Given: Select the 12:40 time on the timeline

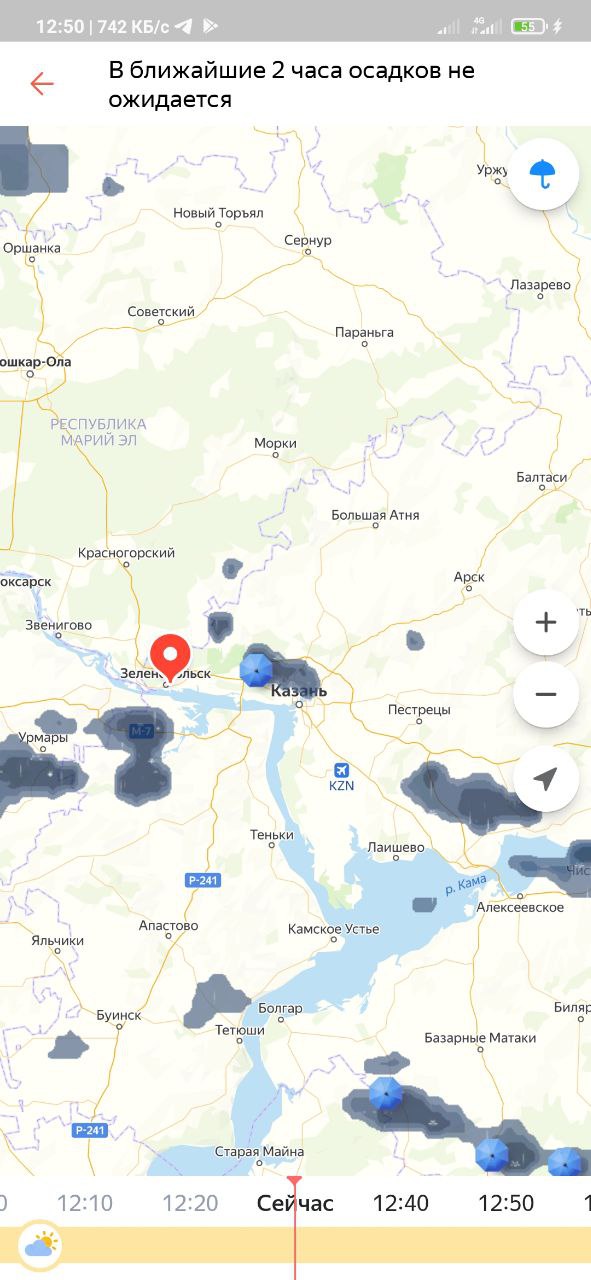Looking at the screenshot, I should click(400, 1203).
